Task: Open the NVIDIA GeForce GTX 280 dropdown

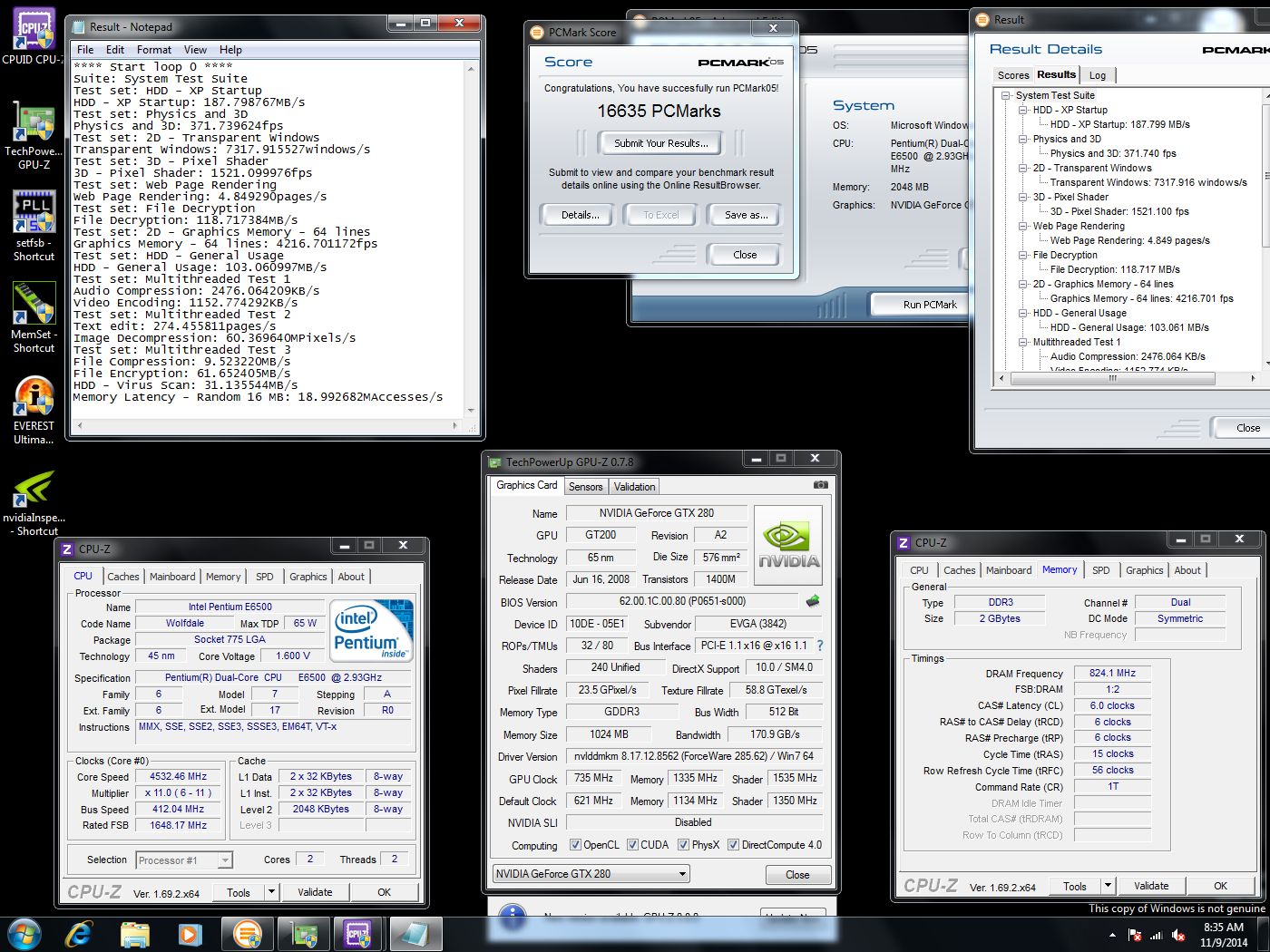Action: click(591, 874)
